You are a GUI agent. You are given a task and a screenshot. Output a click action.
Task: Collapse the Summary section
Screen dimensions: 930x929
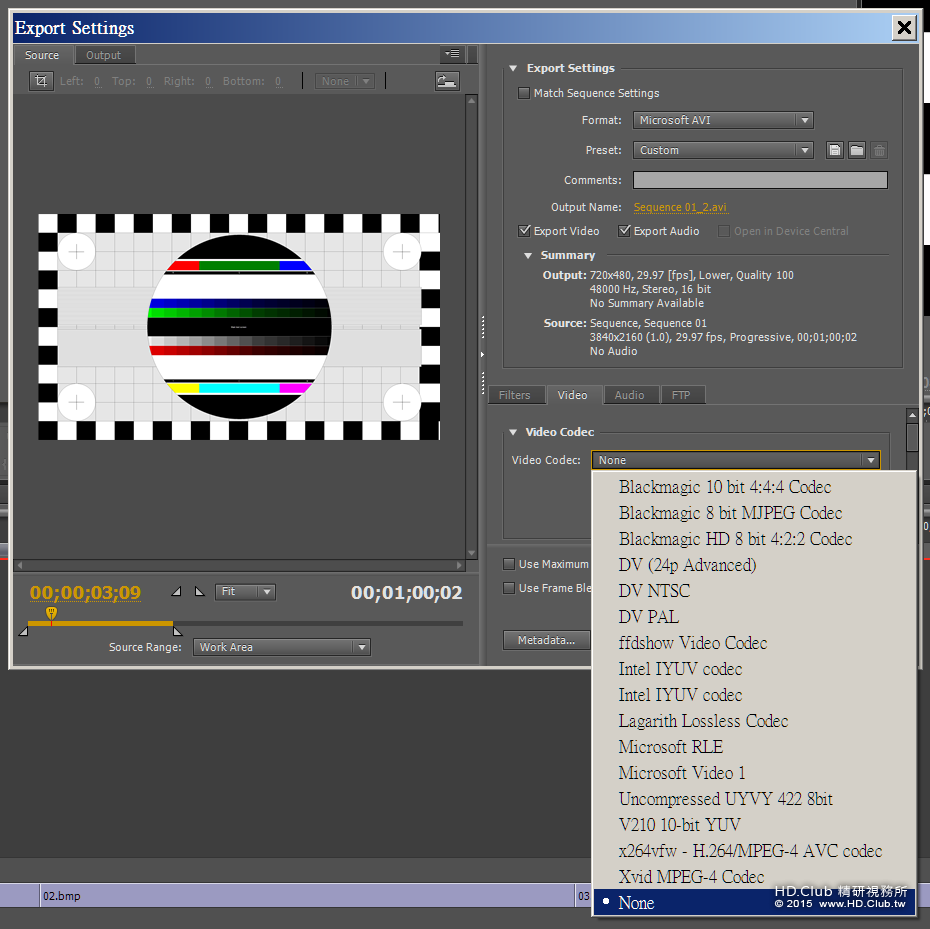coord(528,256)
